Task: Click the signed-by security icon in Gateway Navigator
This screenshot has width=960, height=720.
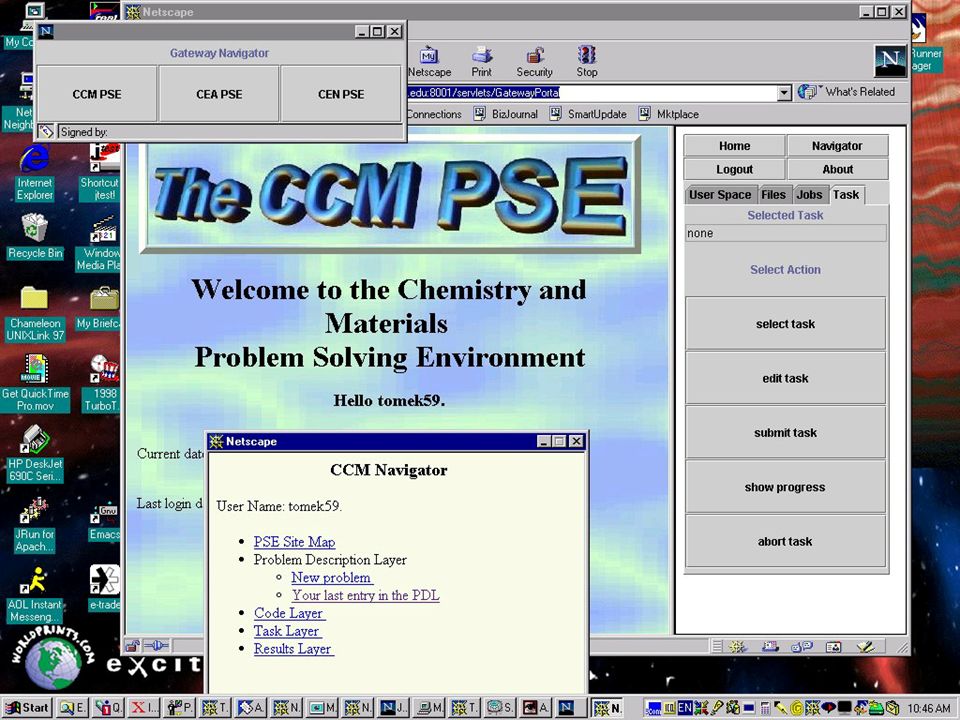Action: click(x=46, y=132)
